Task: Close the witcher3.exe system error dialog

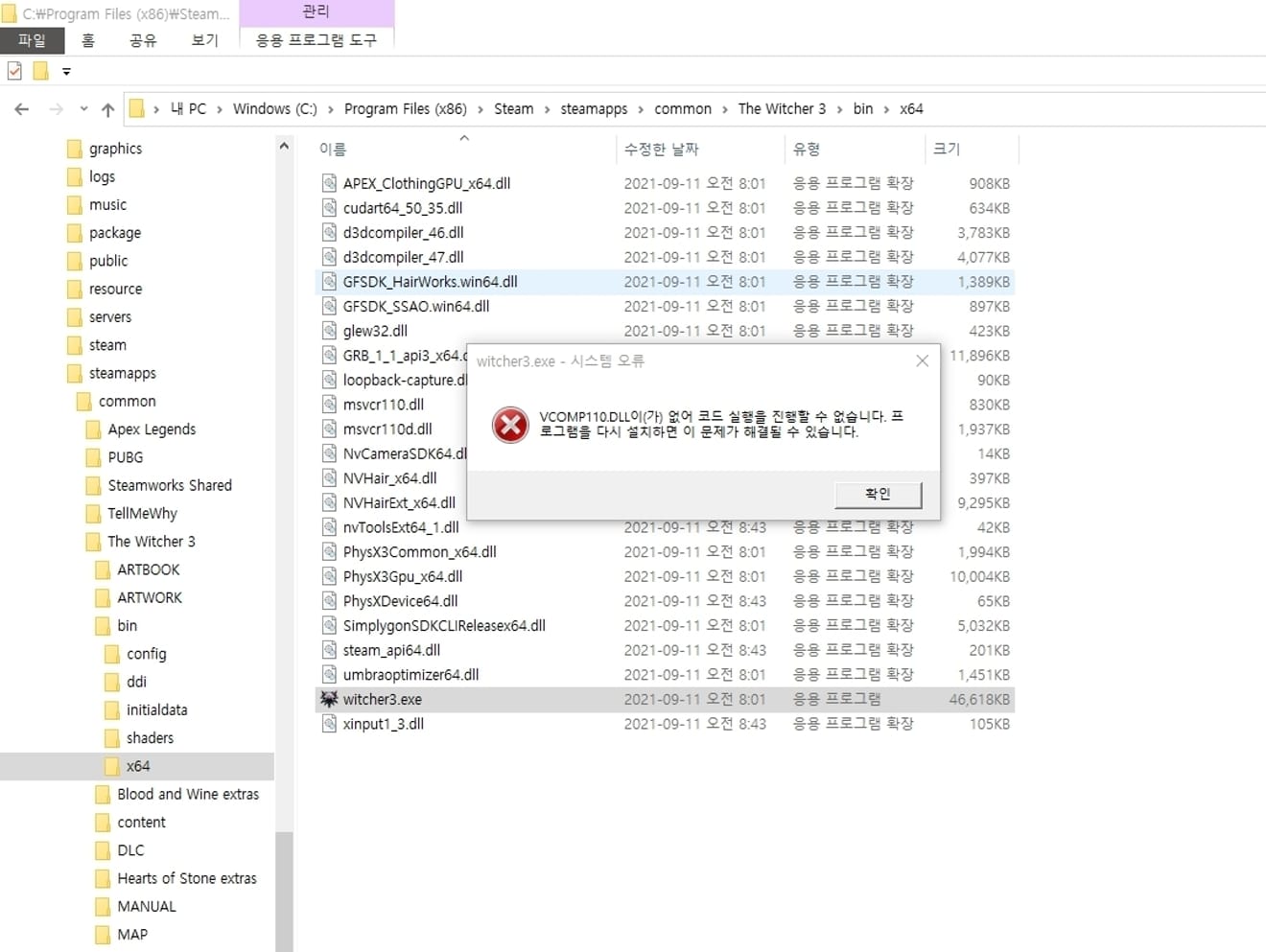Action: click(x=922, y=360)
